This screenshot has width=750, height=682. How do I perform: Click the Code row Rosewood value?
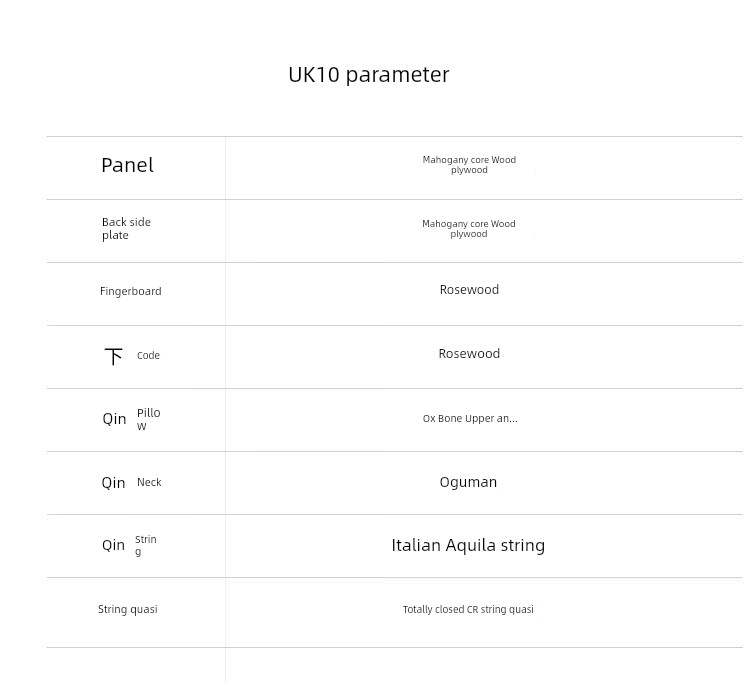(469, 354)
